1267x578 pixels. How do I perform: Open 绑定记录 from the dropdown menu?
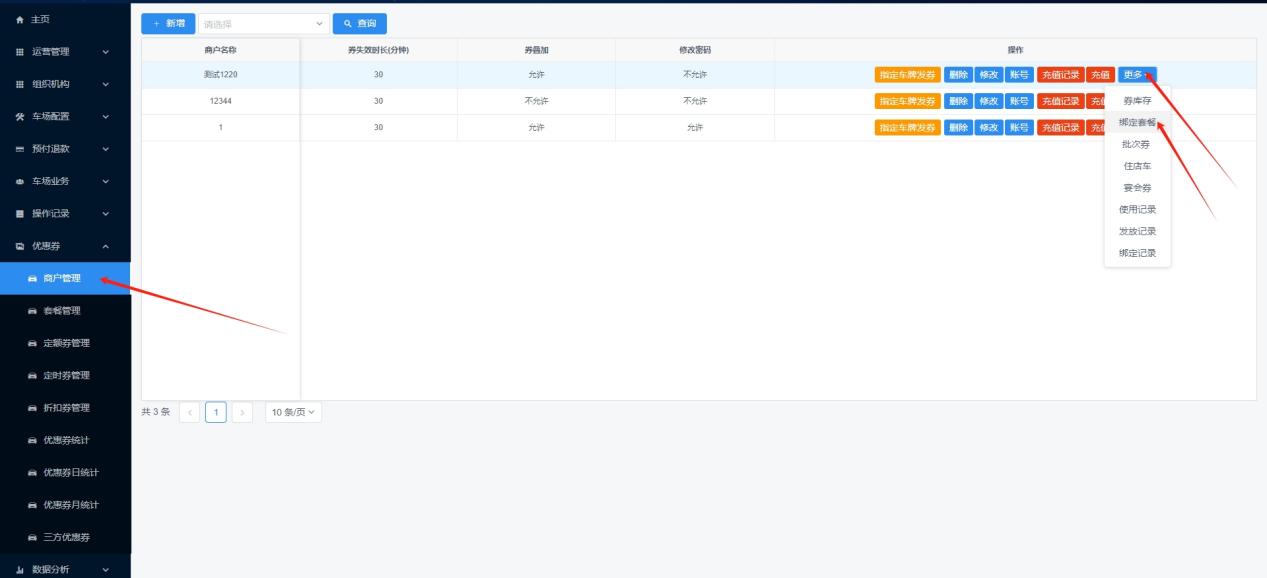click(1137, 253)
